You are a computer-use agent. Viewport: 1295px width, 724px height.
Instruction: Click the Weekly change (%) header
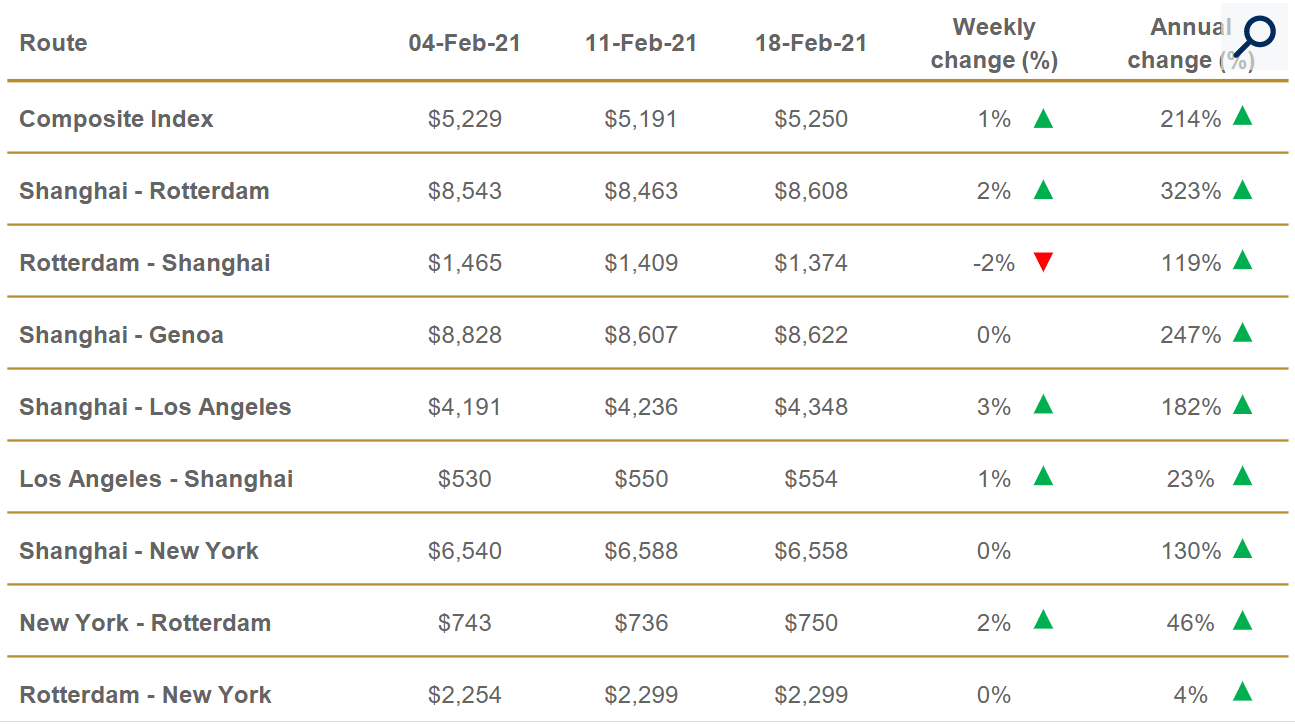pyautogui.click(x=994, y=43)
